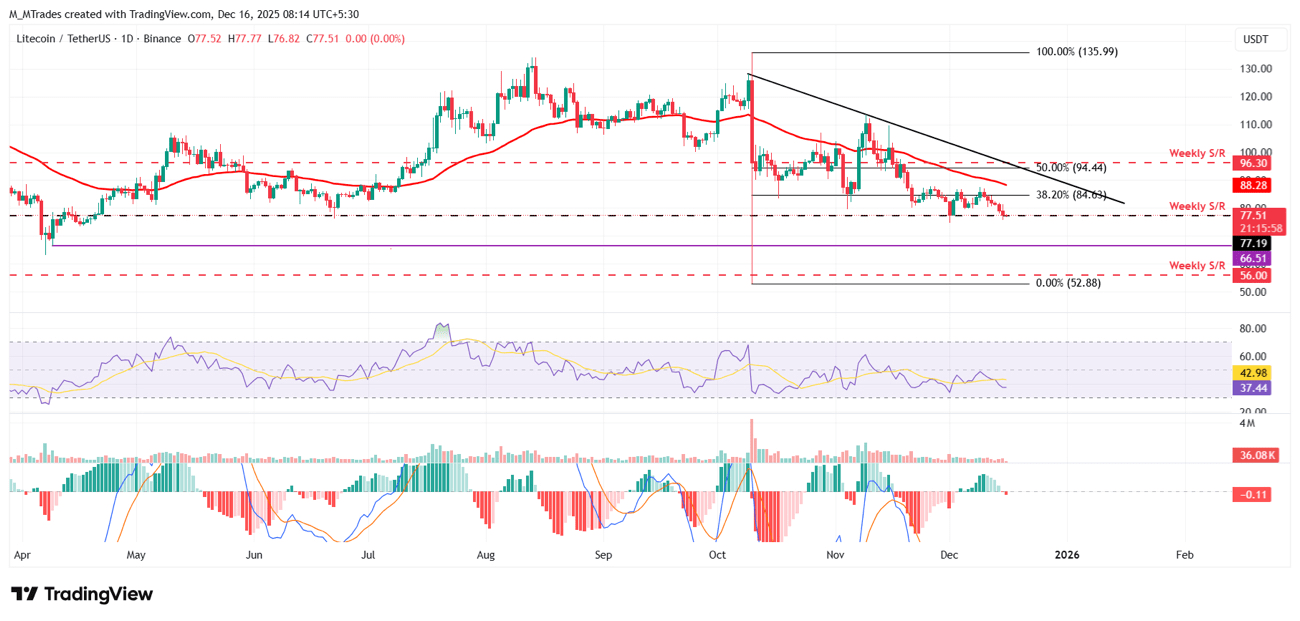Click the red 88.28 moving average price tag
Viewport: 1300px width, 621px height.
point(1254,185)
